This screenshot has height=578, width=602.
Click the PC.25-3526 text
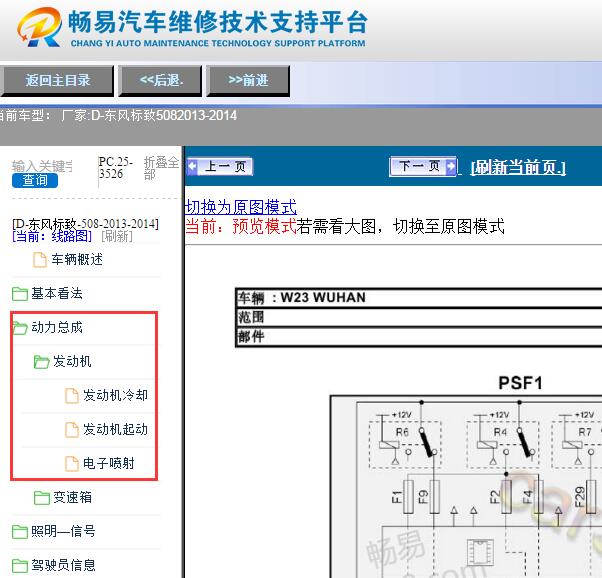(x=116, y=167)
